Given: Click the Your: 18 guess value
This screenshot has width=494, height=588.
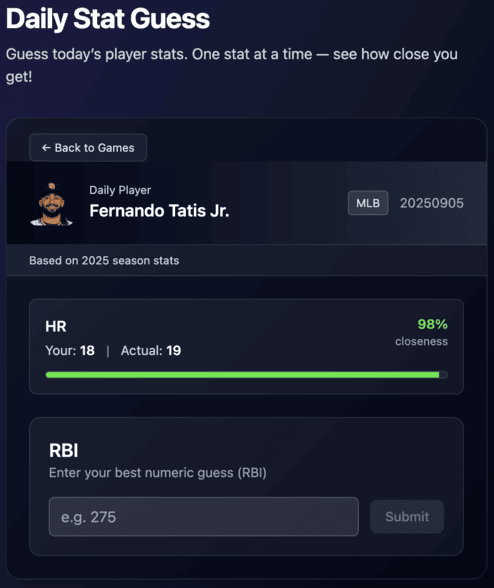Looking at the screenshot, I should point(70,351).
